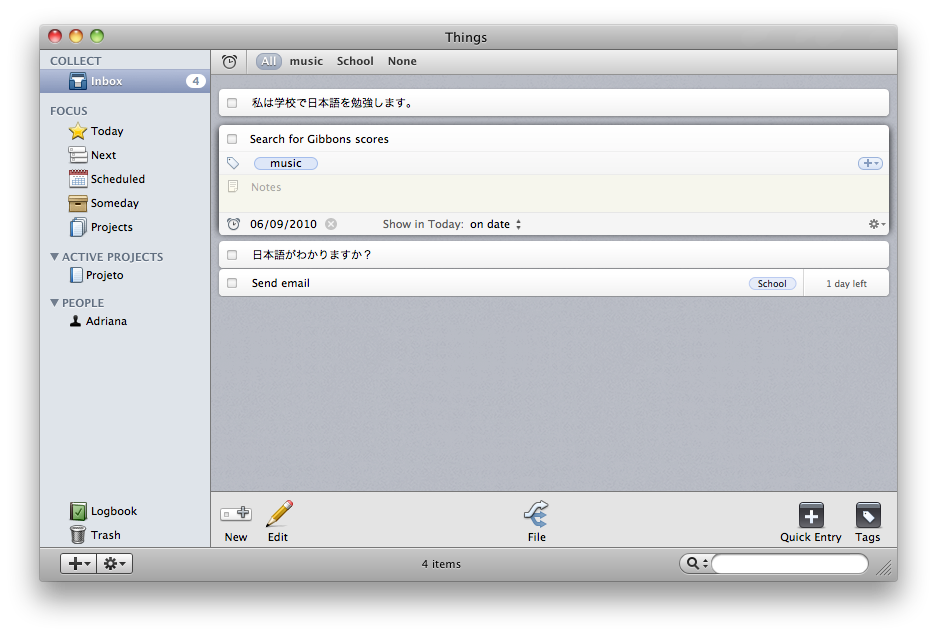Click the Adriana person icon
This screenshot has width=937, height=636.
75,321
